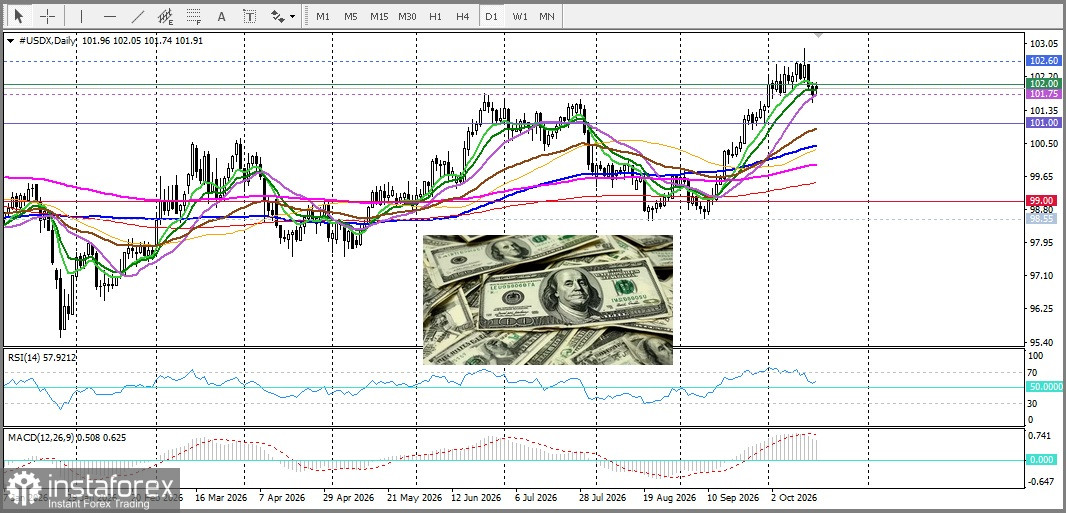1066x513 pixels.
Task: Click the MACD 0.741 scale value
Action: pos(1041,436)
